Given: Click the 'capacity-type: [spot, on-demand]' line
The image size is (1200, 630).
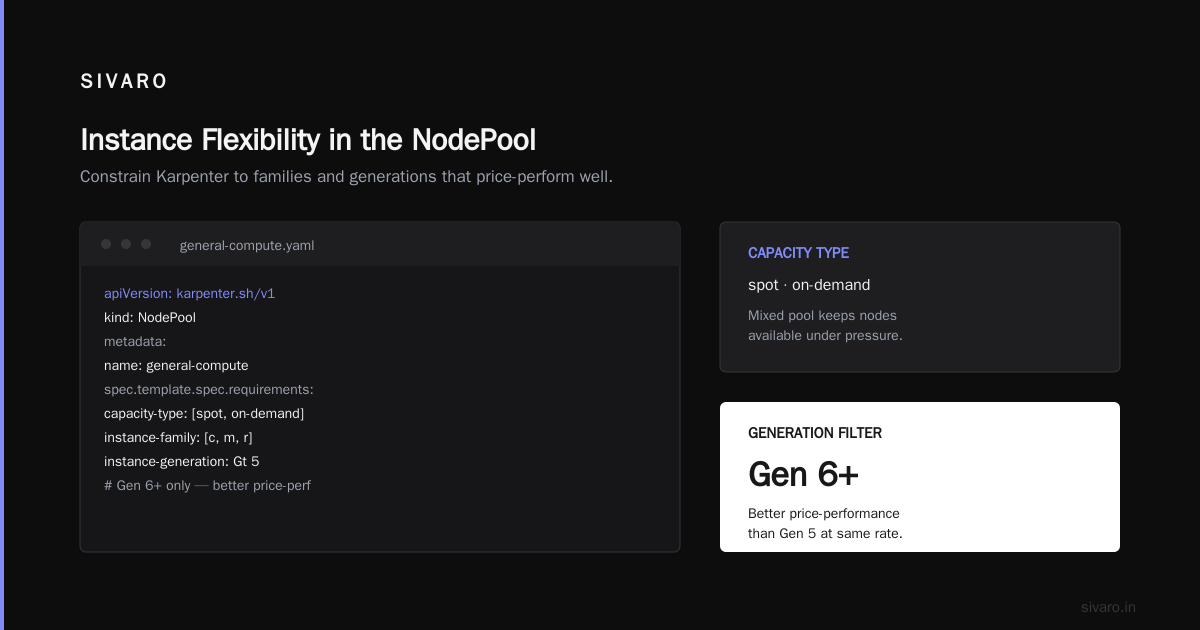Looking at the screenshot, I should 204,414.
